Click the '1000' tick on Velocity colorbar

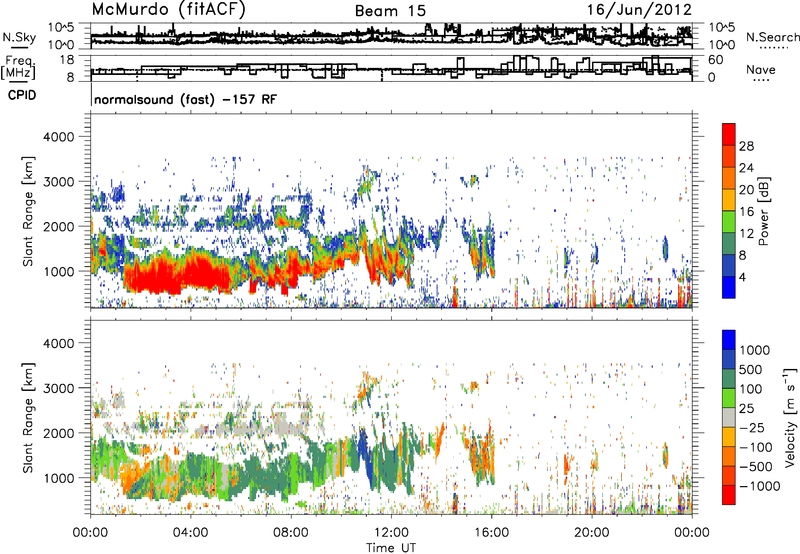pyautogui.click(x=755, y=350)
